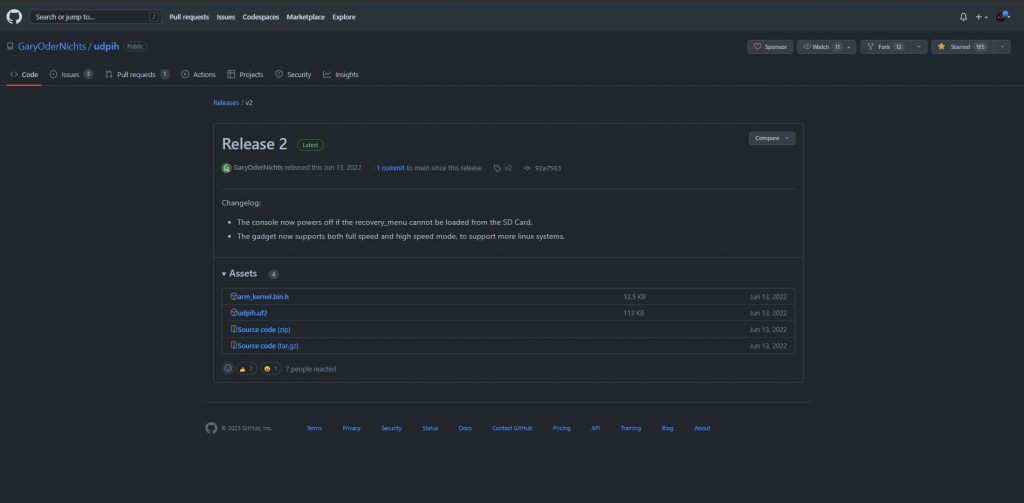Open Training footer link
The image size is (1024, 503).
(631, 429)
